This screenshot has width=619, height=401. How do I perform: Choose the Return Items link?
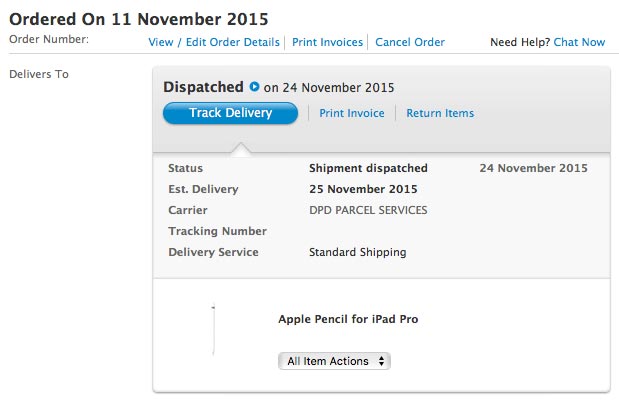tap(440, 113)
